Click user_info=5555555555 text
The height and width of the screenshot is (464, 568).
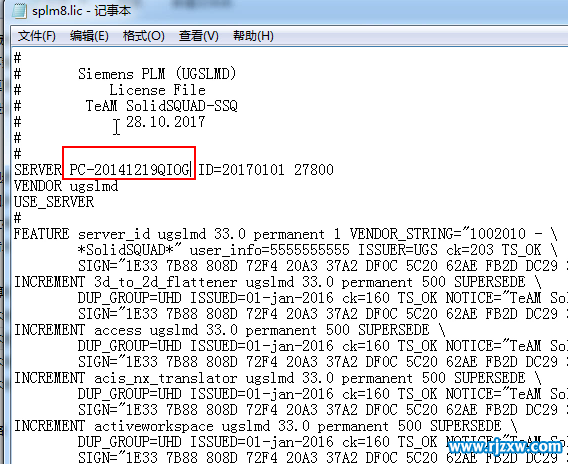270,250
